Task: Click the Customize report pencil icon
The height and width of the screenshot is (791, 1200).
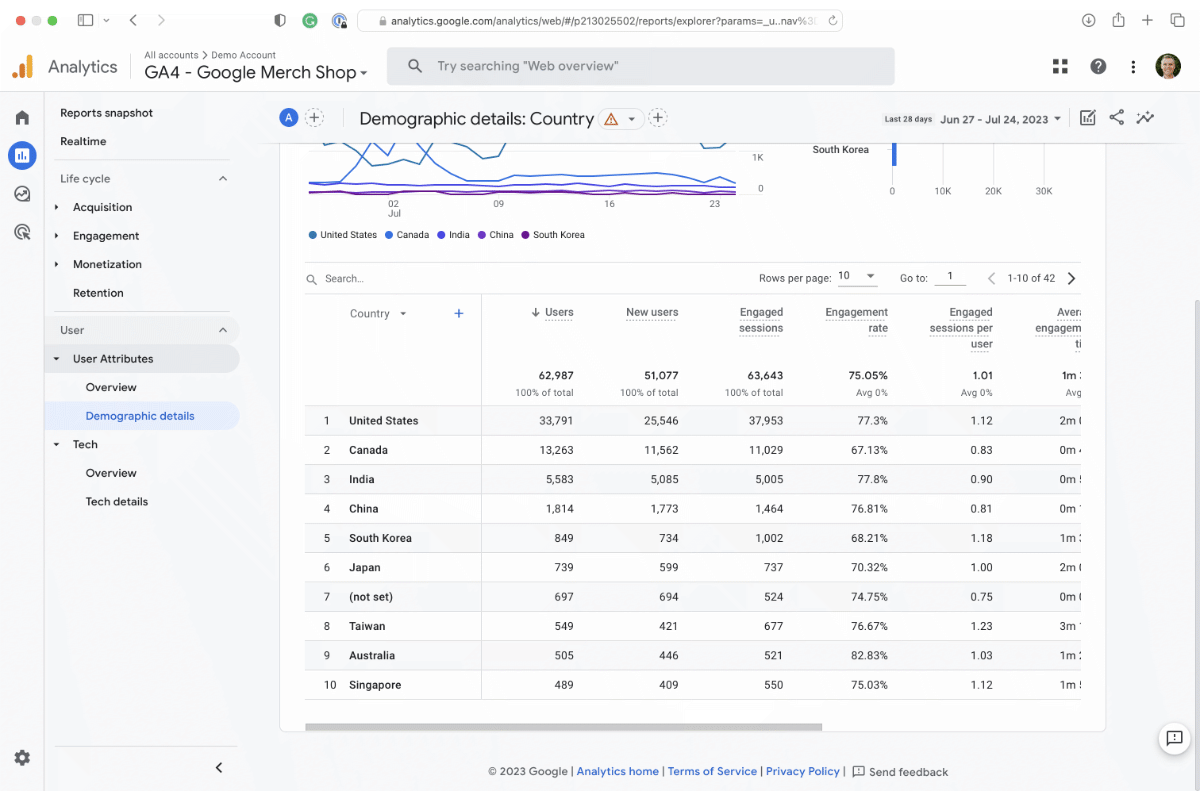Action: click(1088, 117)
